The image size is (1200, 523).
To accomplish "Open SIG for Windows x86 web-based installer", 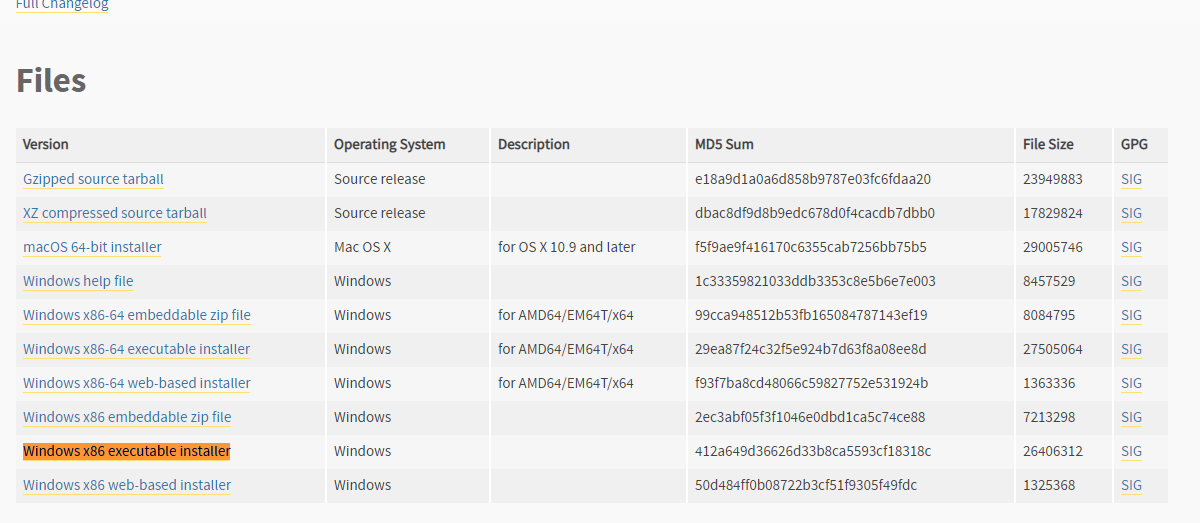I will [x=1131, y=485].
